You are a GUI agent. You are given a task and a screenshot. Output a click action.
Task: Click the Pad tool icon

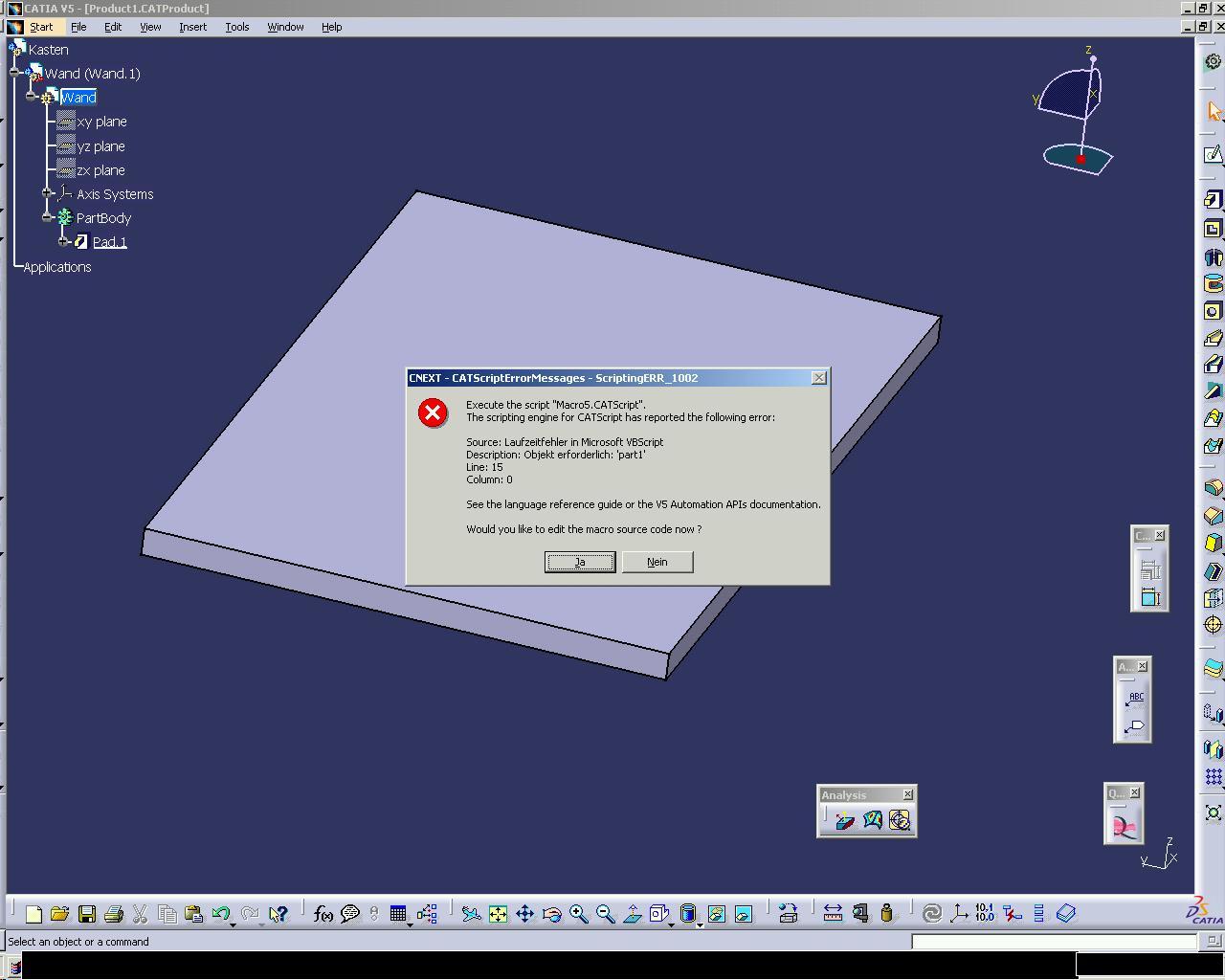click(1214, 200)
